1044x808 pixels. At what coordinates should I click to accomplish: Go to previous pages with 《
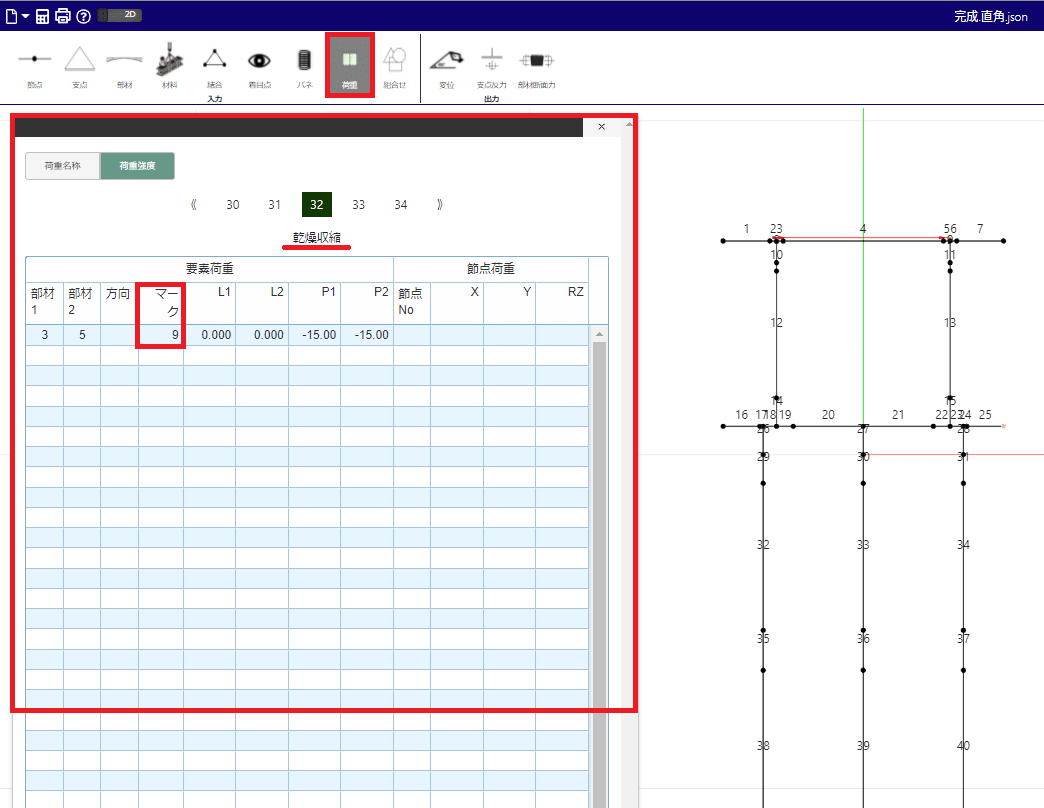(x=193, y=205)
